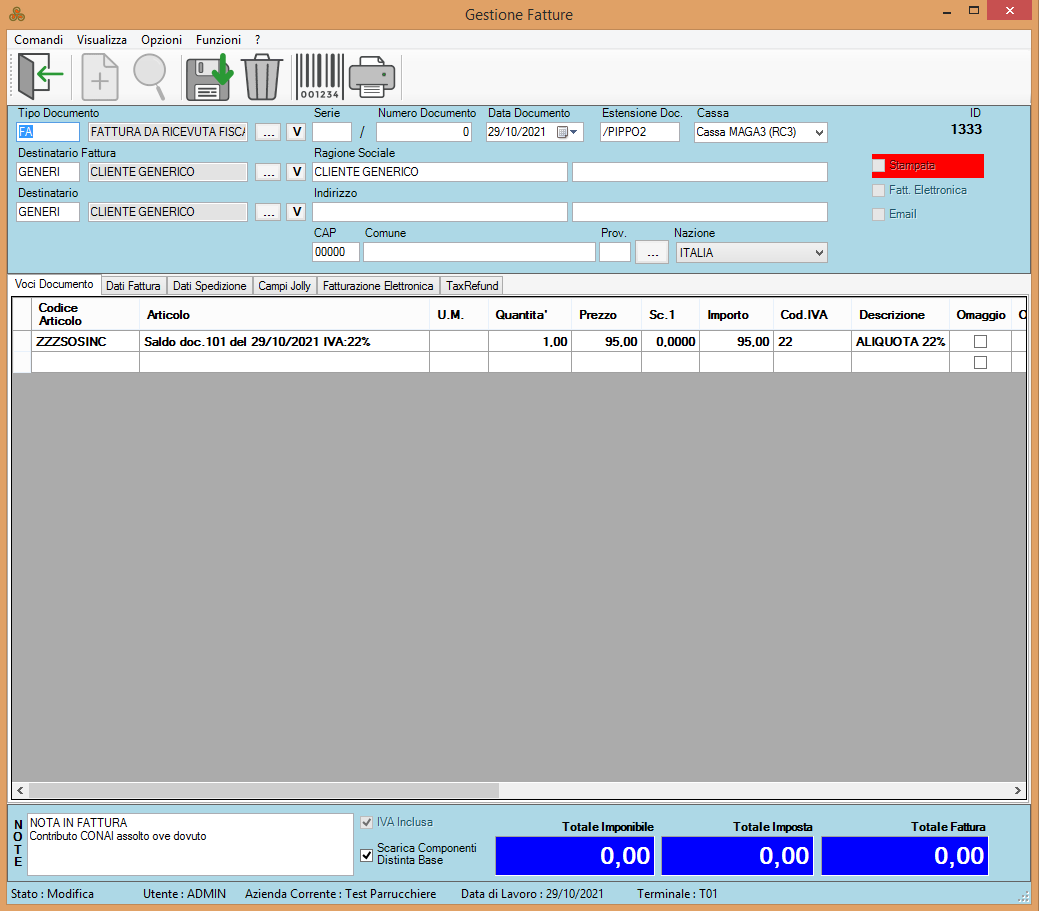1039x911 pixels.
Task: Toggle the Stampata checkbox
Action: click(879, 166)
